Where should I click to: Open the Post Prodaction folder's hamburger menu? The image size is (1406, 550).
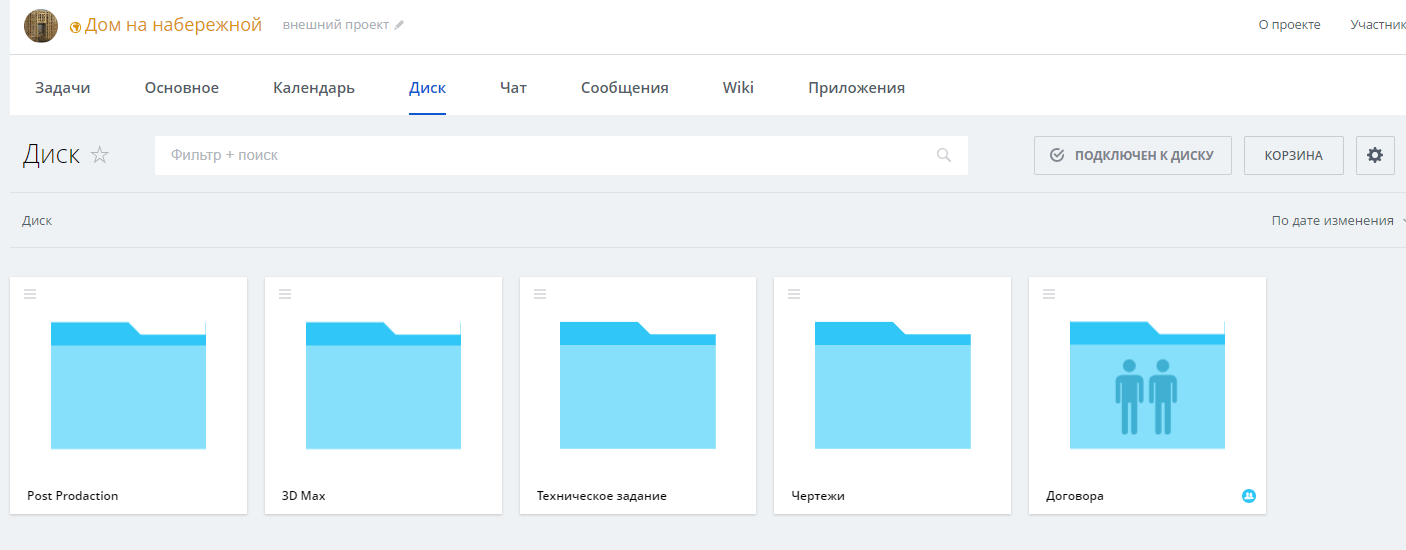coord(30,293)
